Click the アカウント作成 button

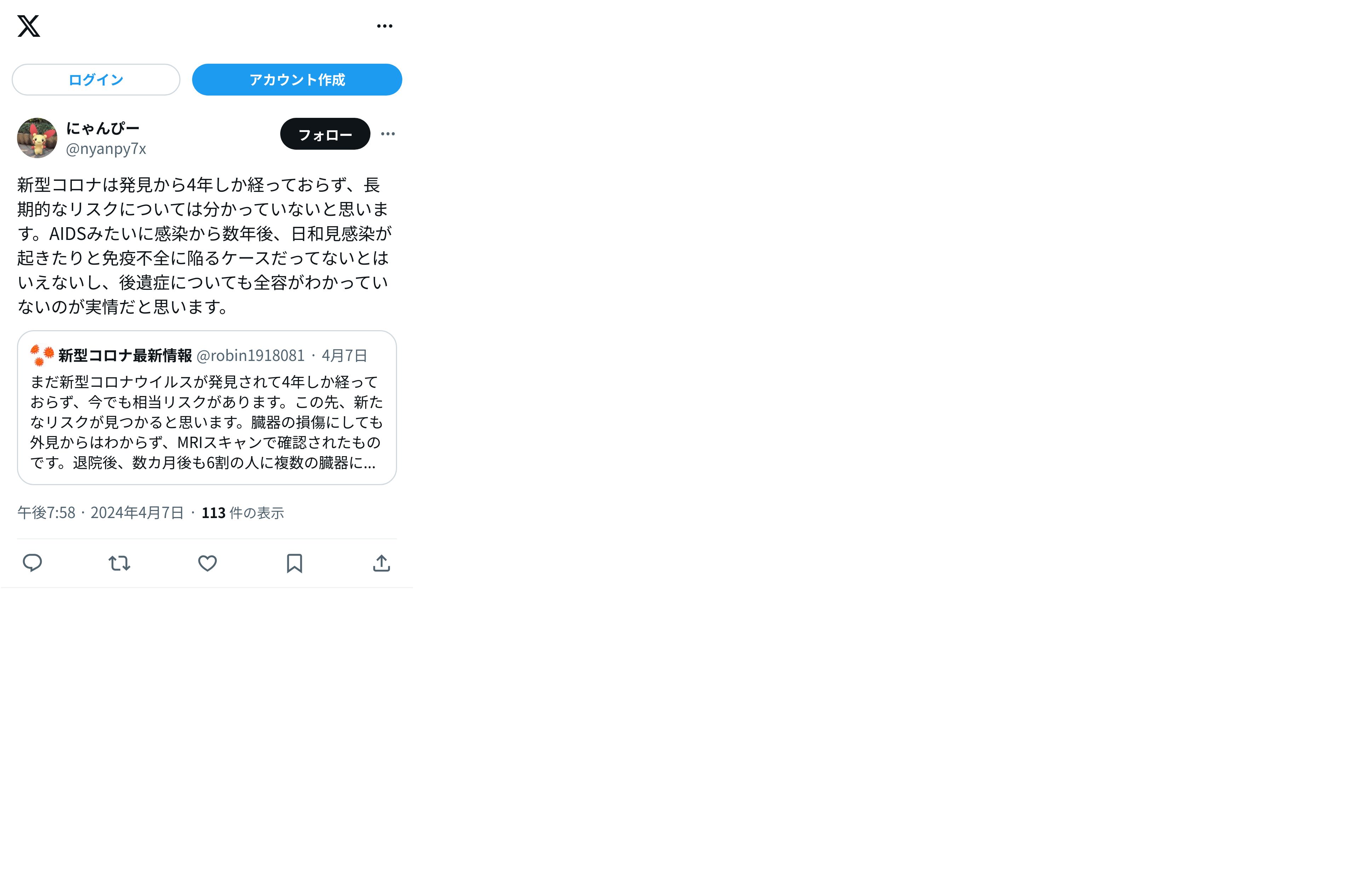point(297,80)
